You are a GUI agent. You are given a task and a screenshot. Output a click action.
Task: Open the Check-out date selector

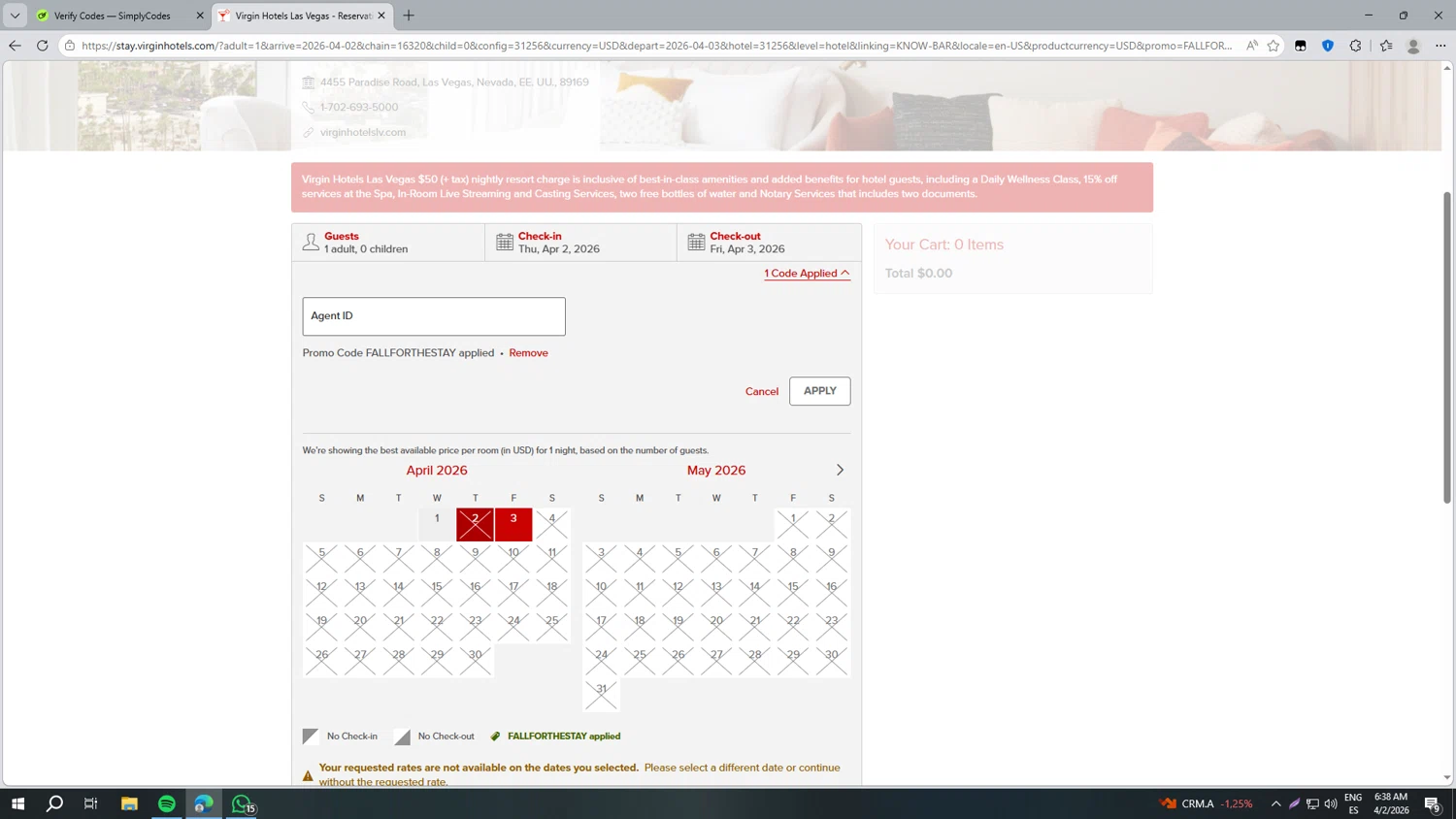point(769,243)
